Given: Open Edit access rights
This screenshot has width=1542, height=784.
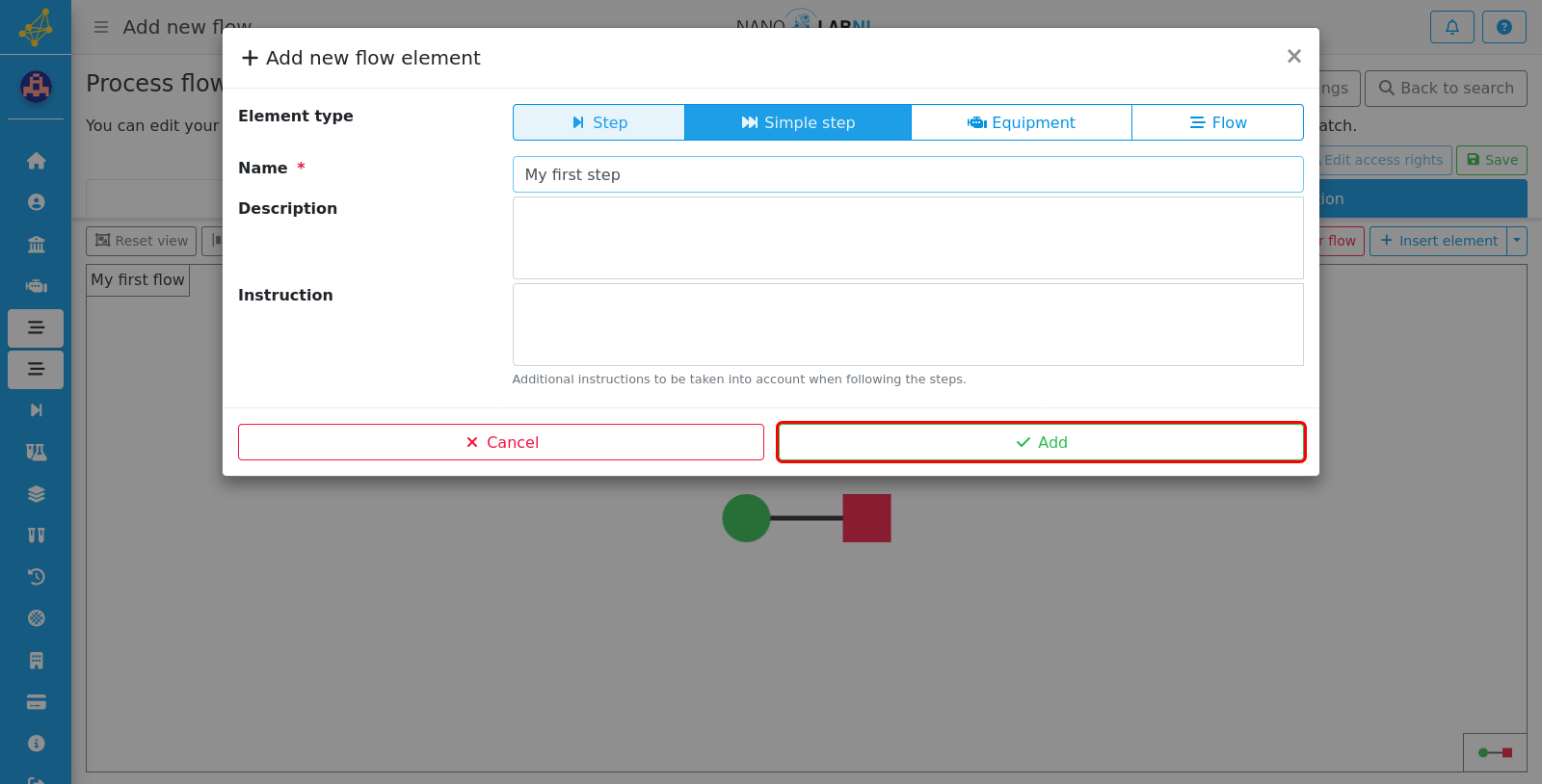Looking at the screenshot, I should [1384, 160].
